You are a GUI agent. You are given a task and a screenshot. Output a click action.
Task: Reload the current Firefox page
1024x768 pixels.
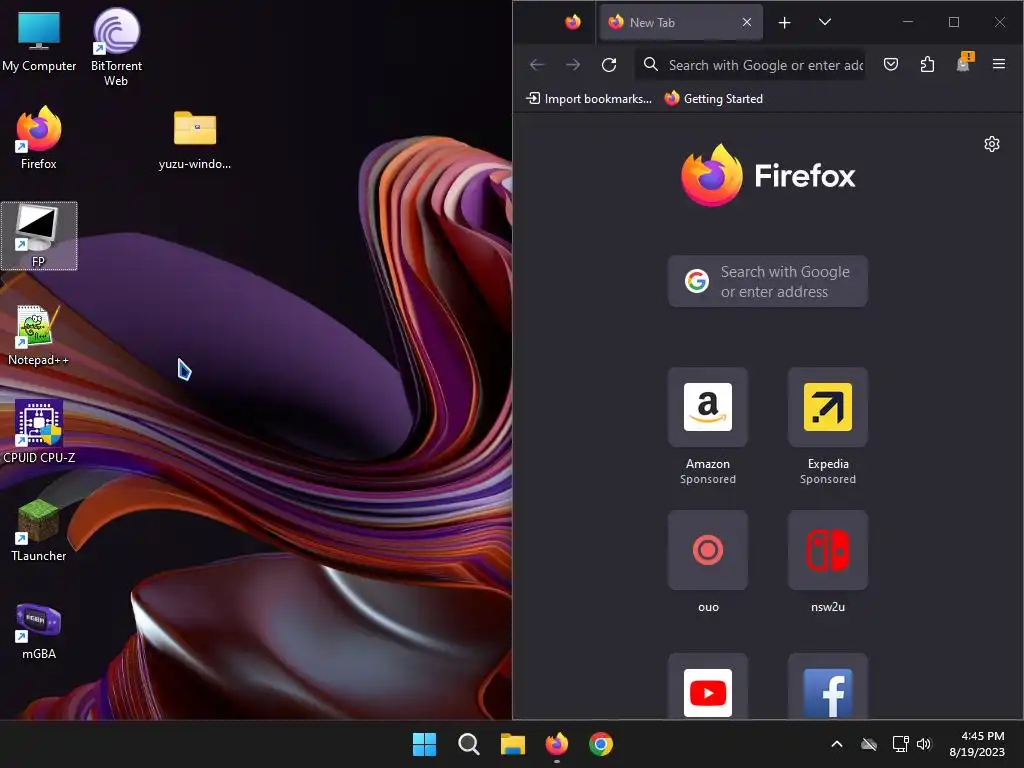(x=609, y=65)
